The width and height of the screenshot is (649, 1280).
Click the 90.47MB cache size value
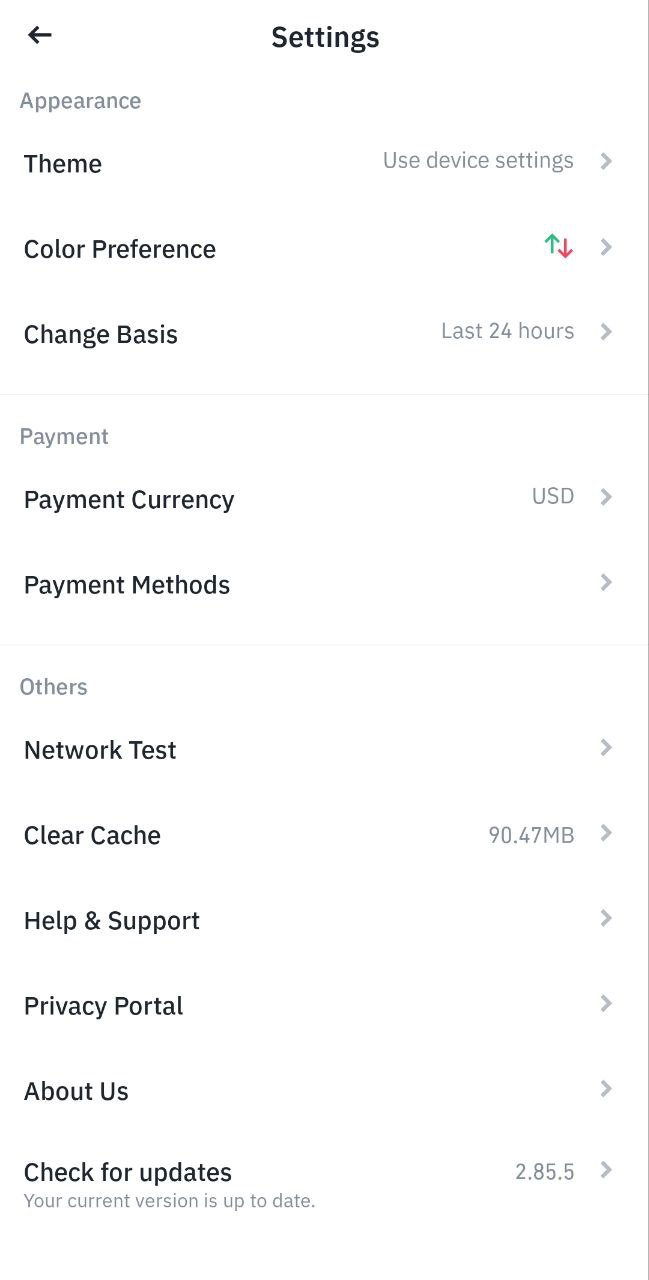point(531,835)
